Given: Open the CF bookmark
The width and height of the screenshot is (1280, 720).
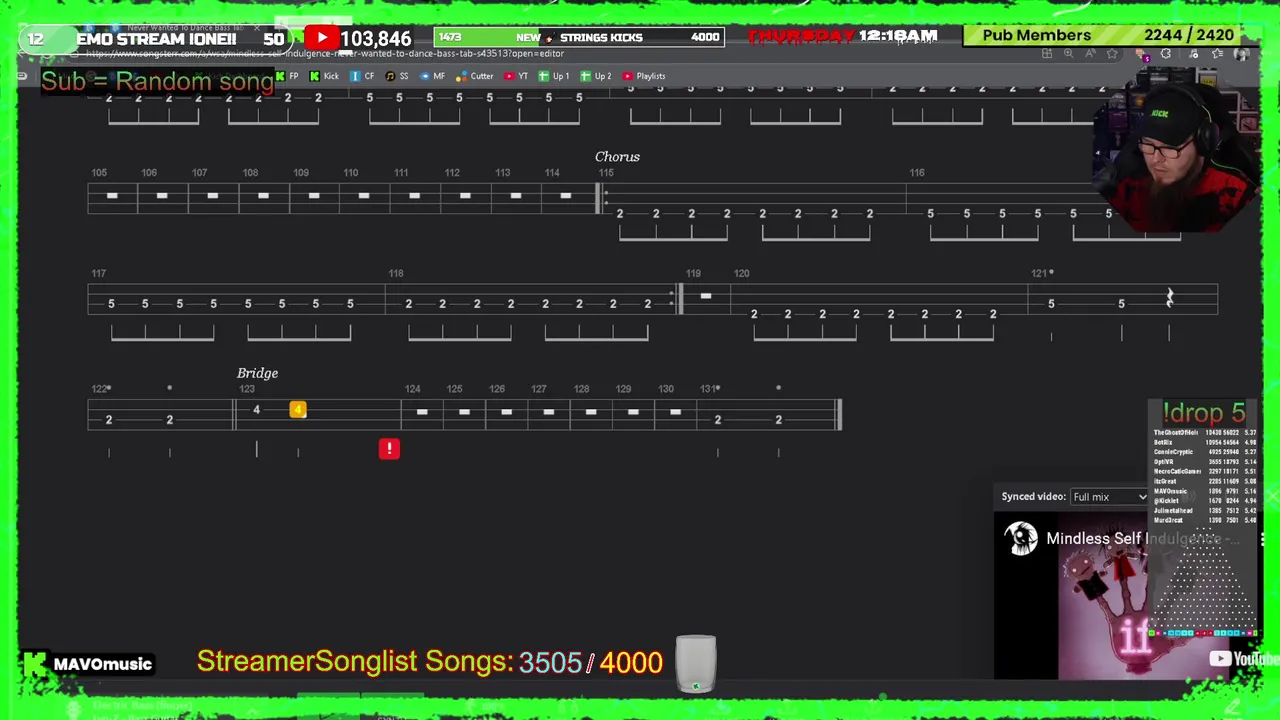Looking at the screenshot, I should point(362,76).
